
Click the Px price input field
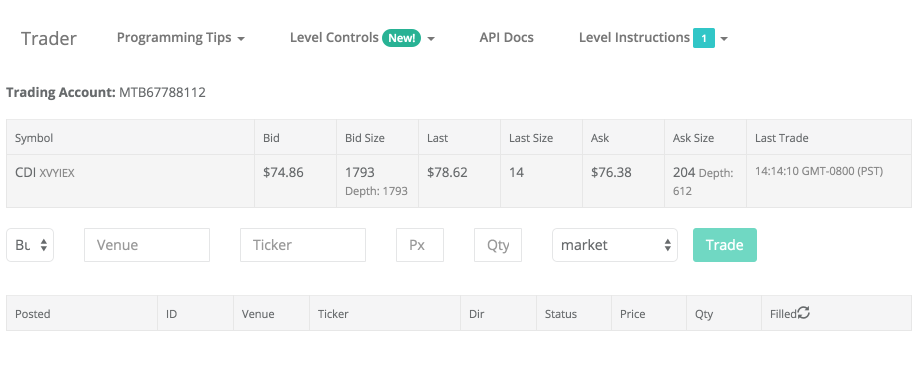(x=420, y=245)
